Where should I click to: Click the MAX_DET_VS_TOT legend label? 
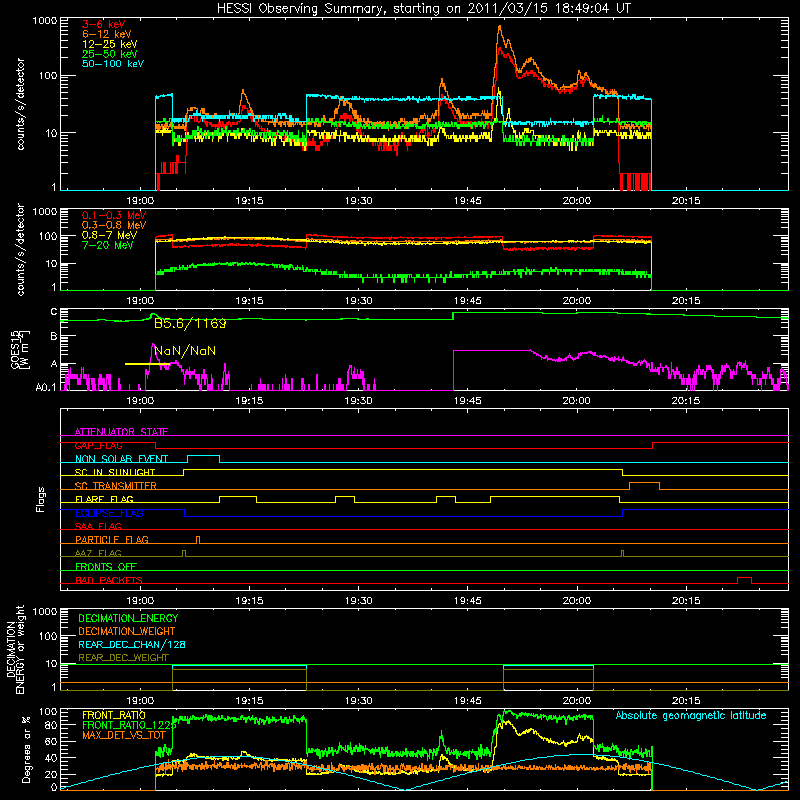pos(123,735)
